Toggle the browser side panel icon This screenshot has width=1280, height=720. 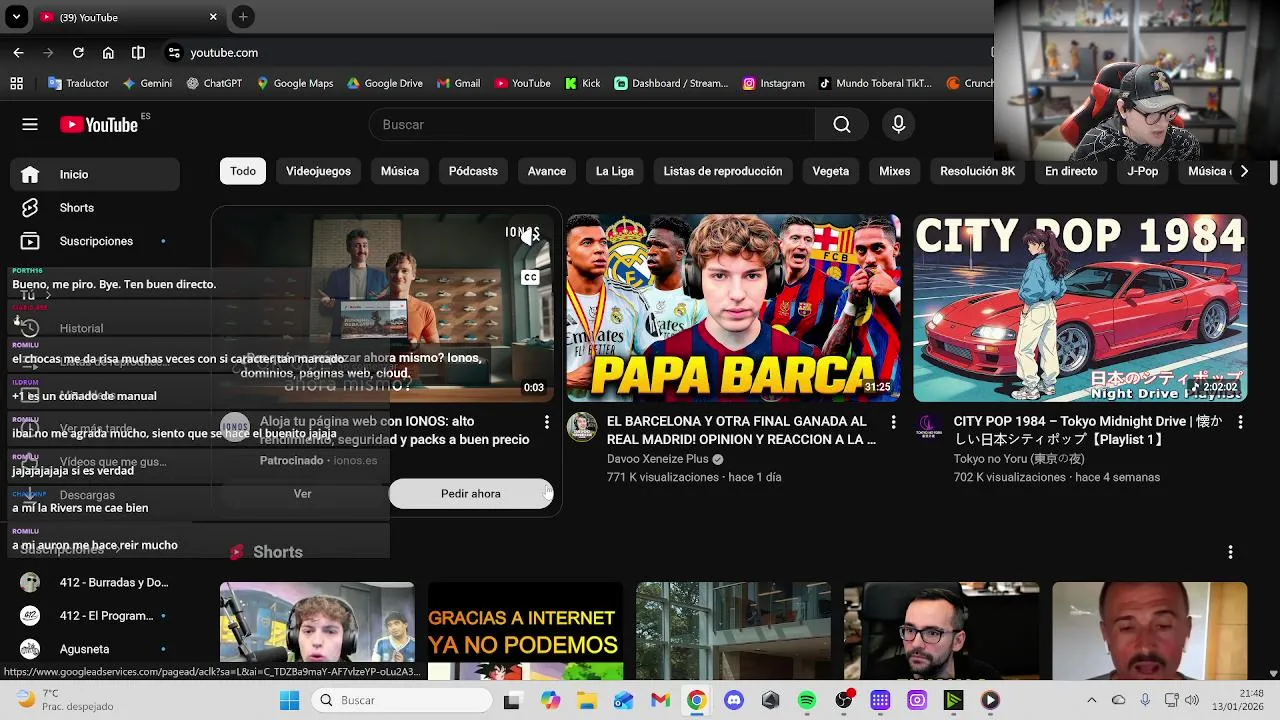pyautogui.click(x=138, y=52)
